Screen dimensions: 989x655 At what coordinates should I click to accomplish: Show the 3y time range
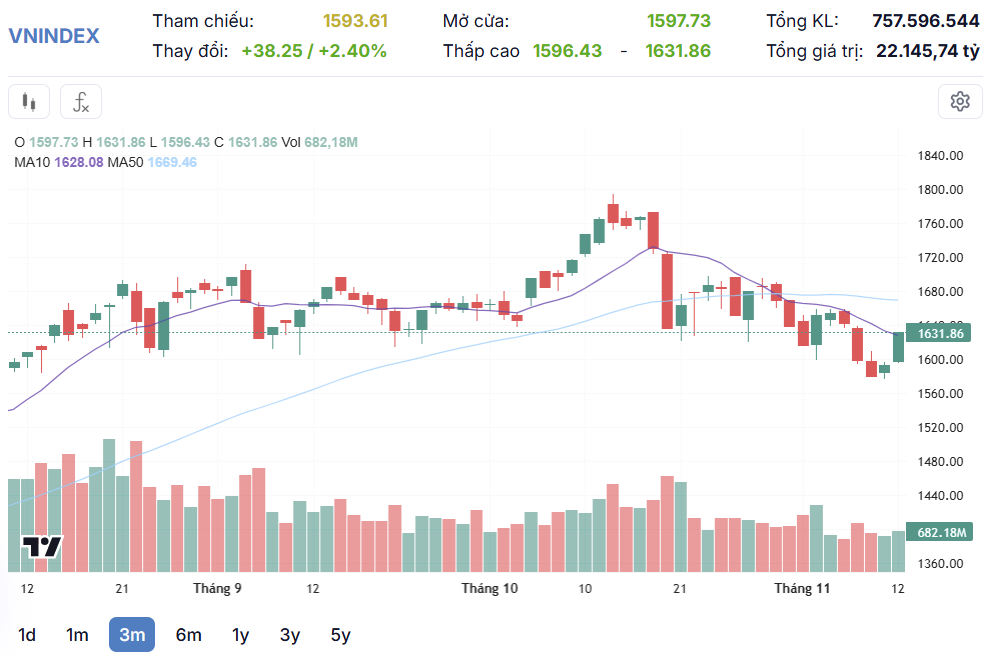coord(290,635)
